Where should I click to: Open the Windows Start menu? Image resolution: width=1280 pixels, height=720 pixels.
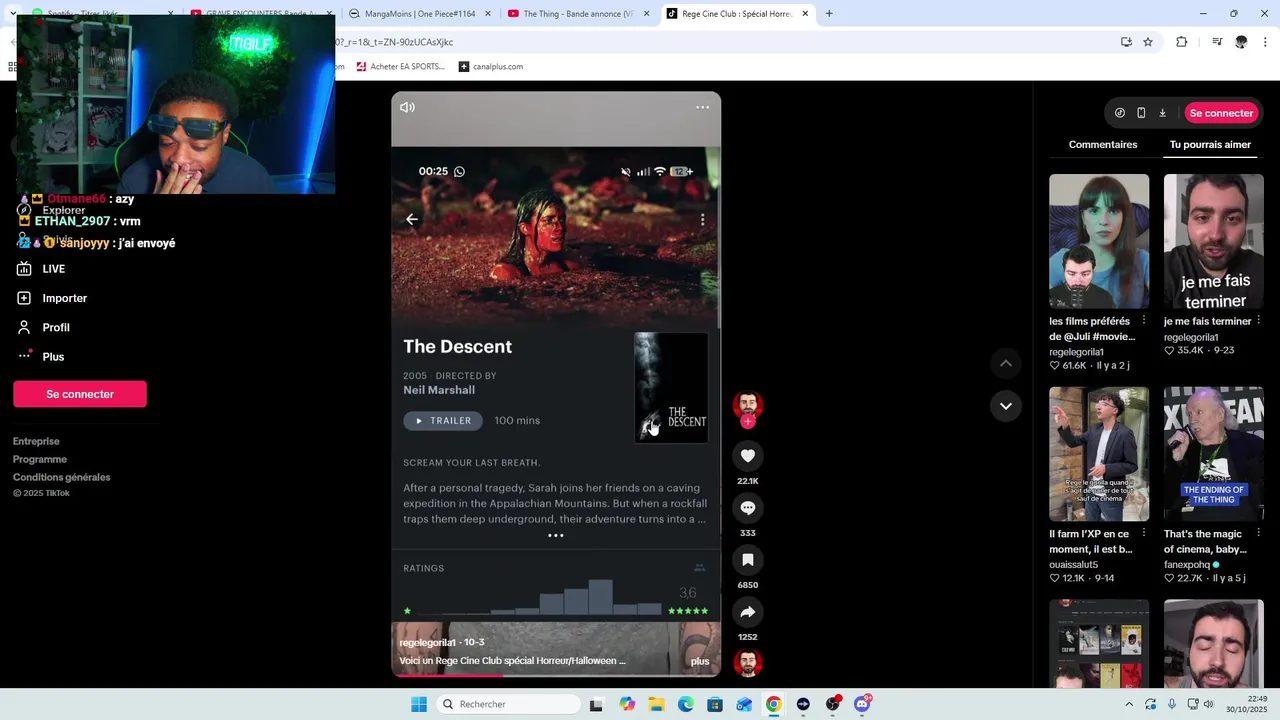click(x=419, y=704)
